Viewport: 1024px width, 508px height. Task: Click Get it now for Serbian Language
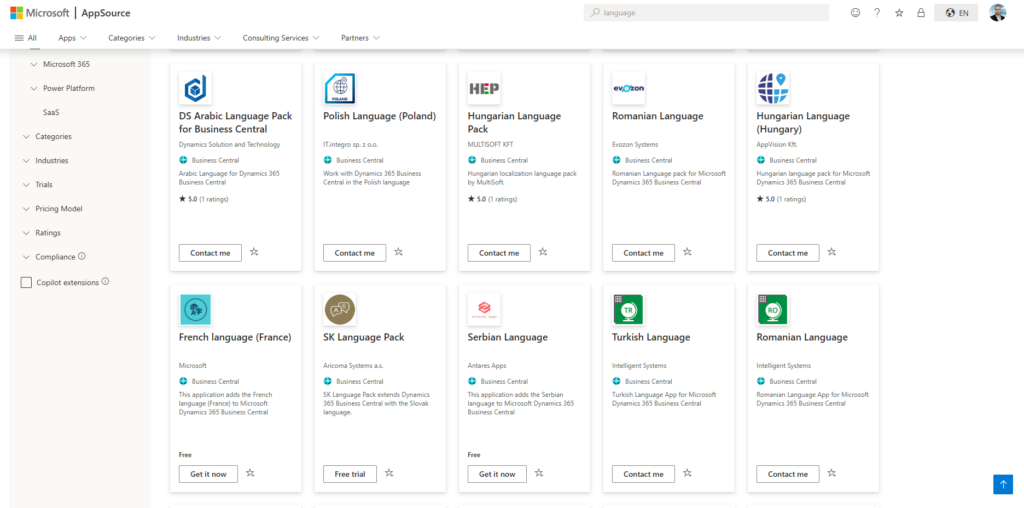(x=497, y=474)
